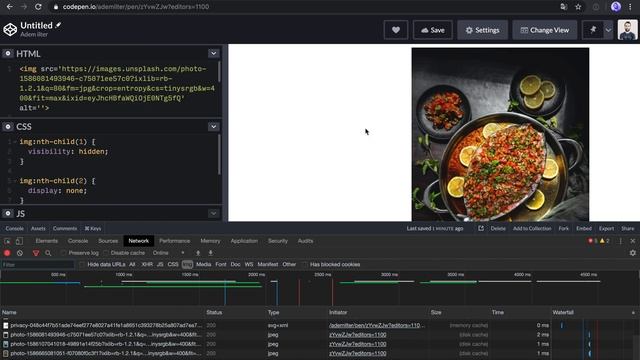
Task: Expand JS editor dropdown chevron
Action: click(x=213, y=213)
